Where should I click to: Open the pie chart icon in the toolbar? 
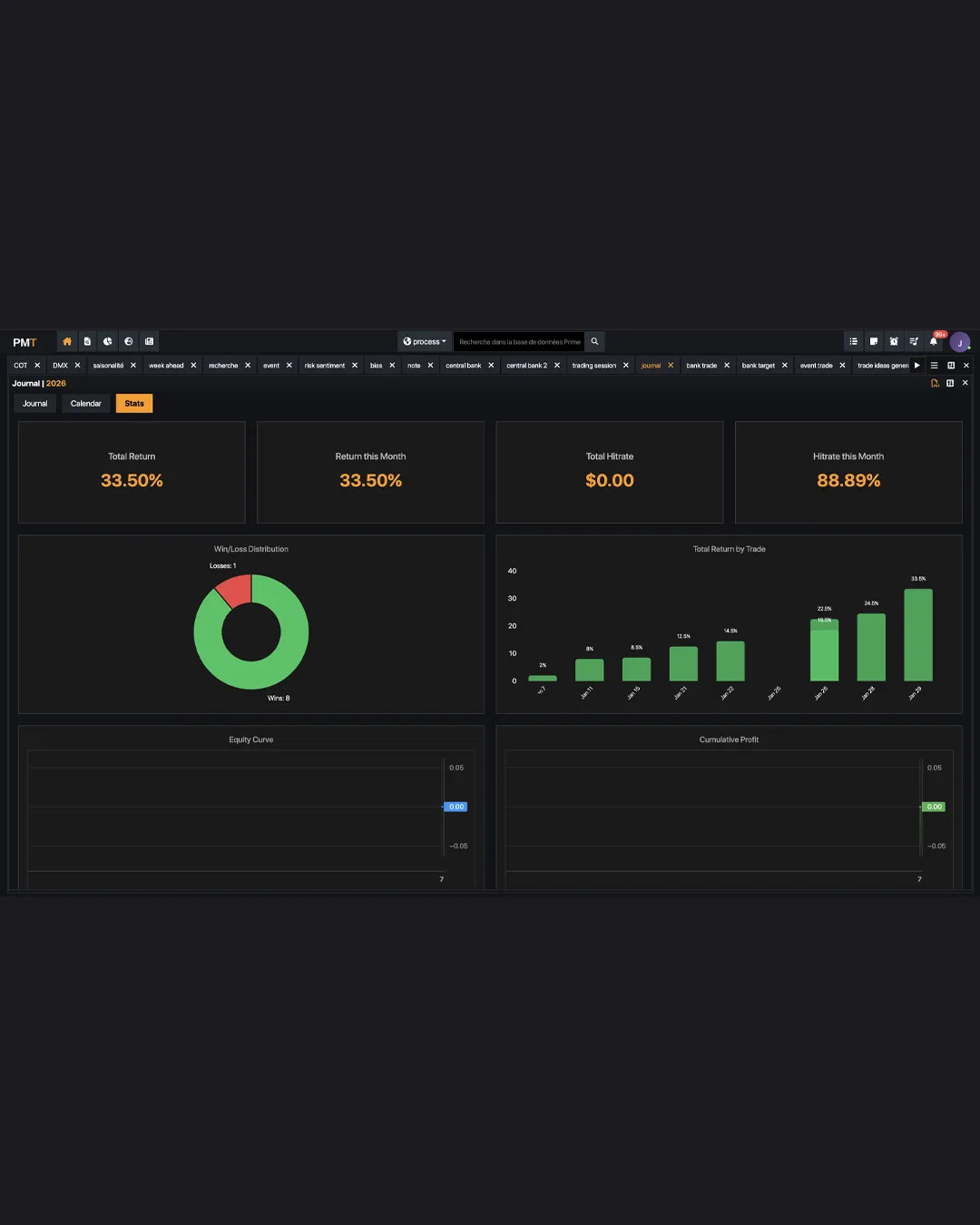click(108, 341)
